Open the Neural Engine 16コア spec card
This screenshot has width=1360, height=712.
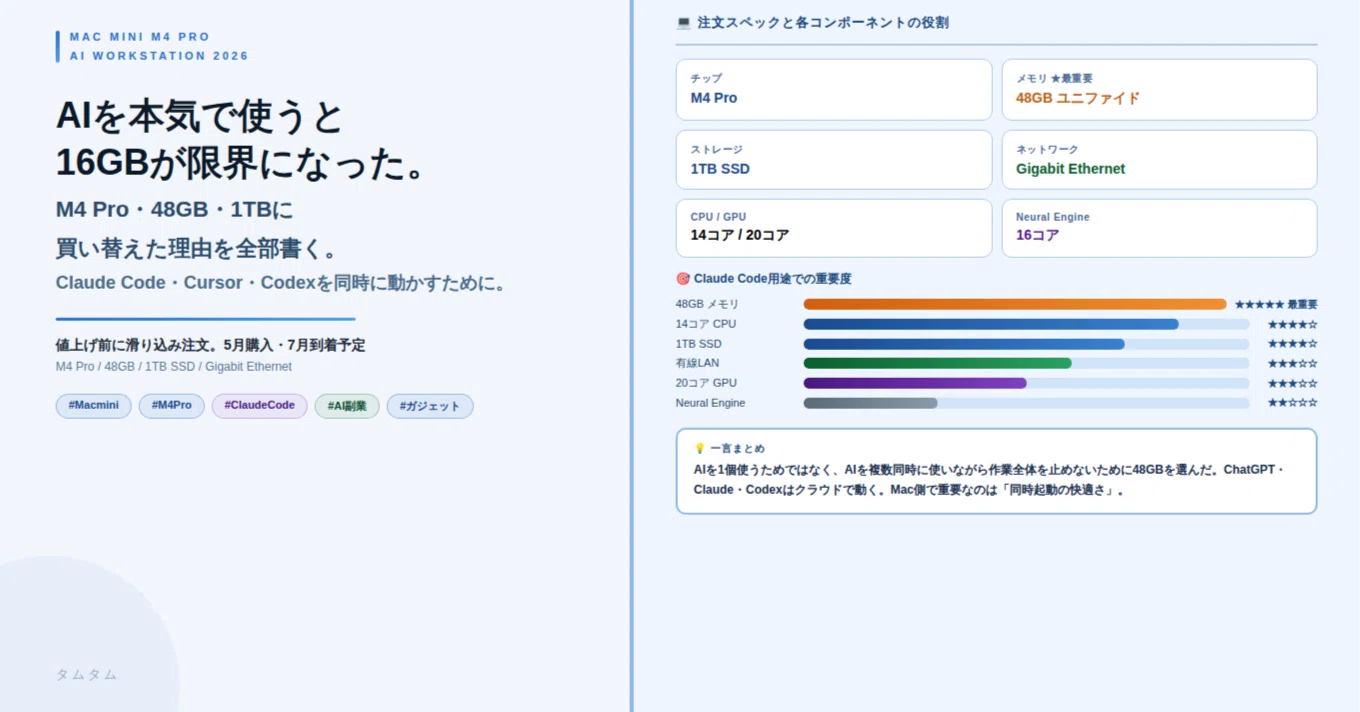(1159, 228)
